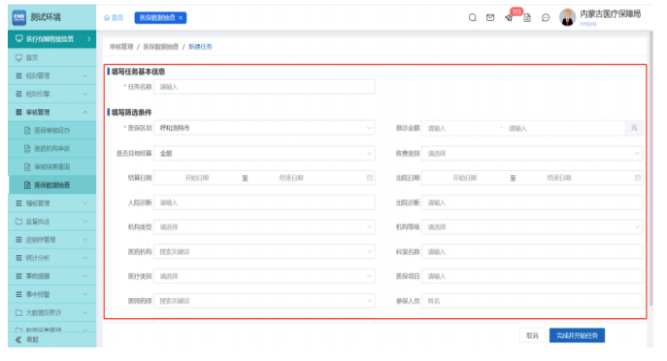667x361 pixels.
Task: Click the username 内蒙古医疗保障局
Action: coord(610,14)
